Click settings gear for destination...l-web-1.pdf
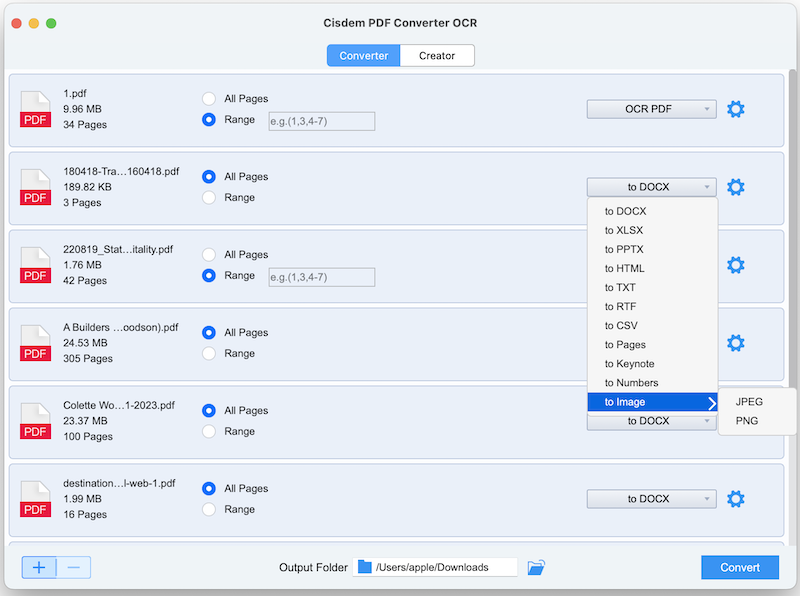 (x=736, y=498)
